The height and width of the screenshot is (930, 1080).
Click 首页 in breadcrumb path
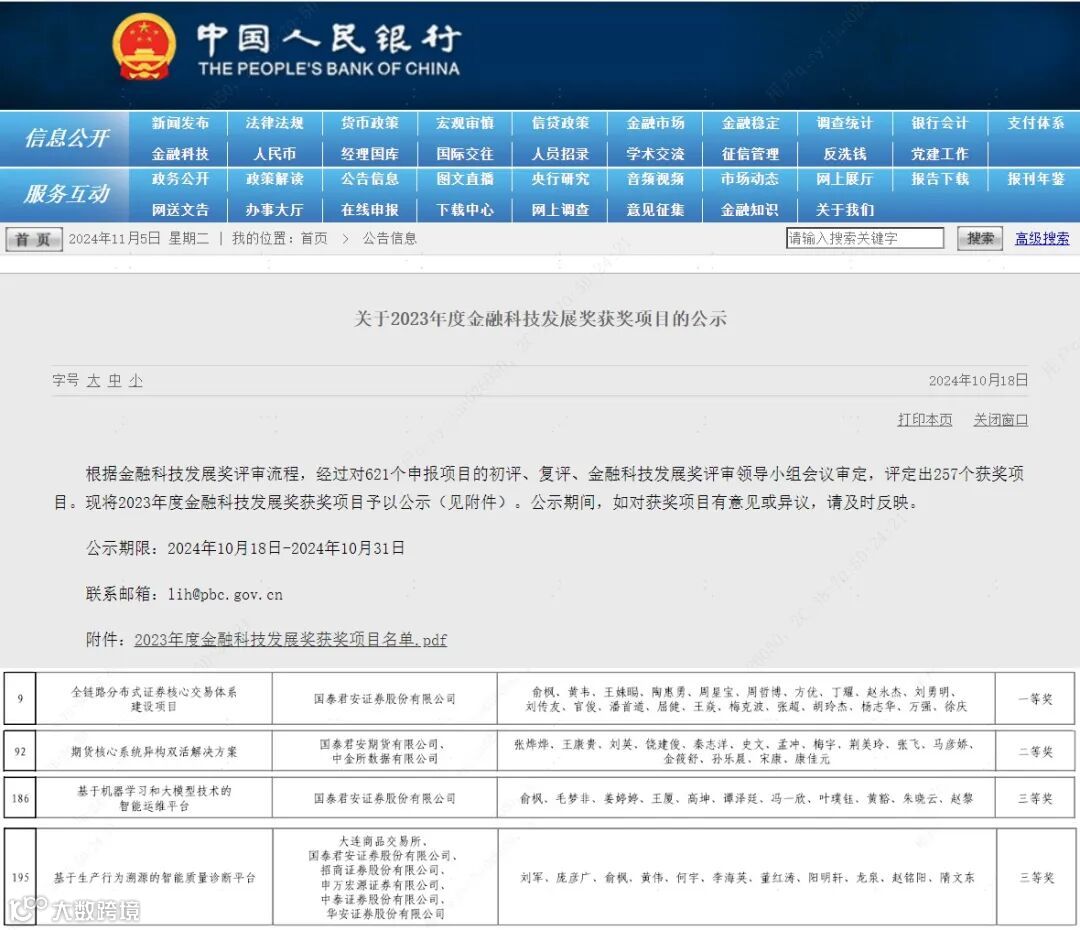[314, 238]
